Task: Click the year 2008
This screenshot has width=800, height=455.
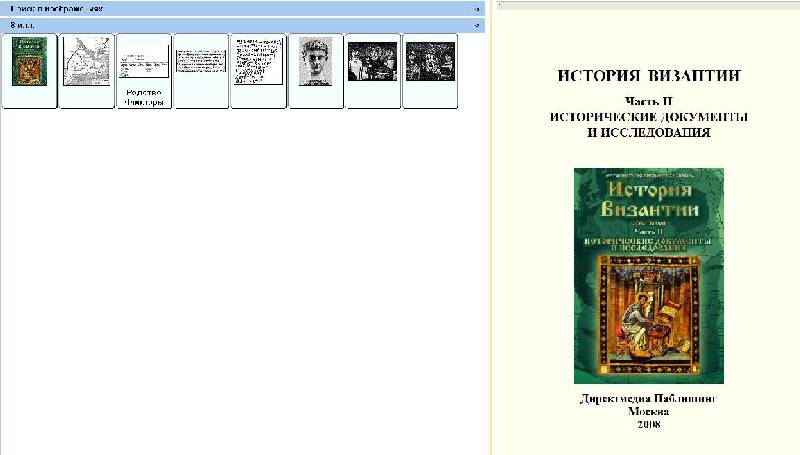Action: coord(648,424)
